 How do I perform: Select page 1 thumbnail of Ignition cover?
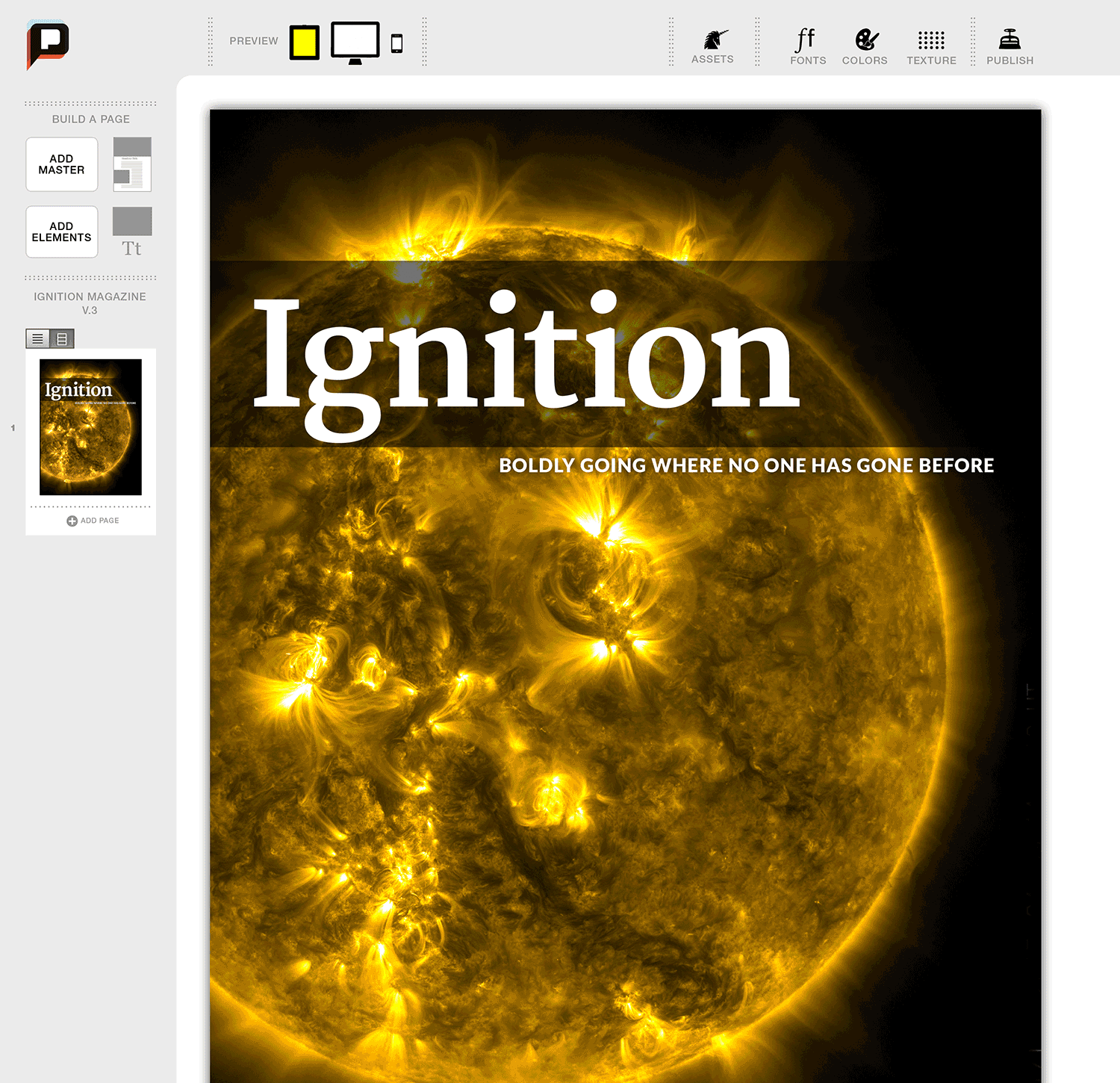coord(90,427)
